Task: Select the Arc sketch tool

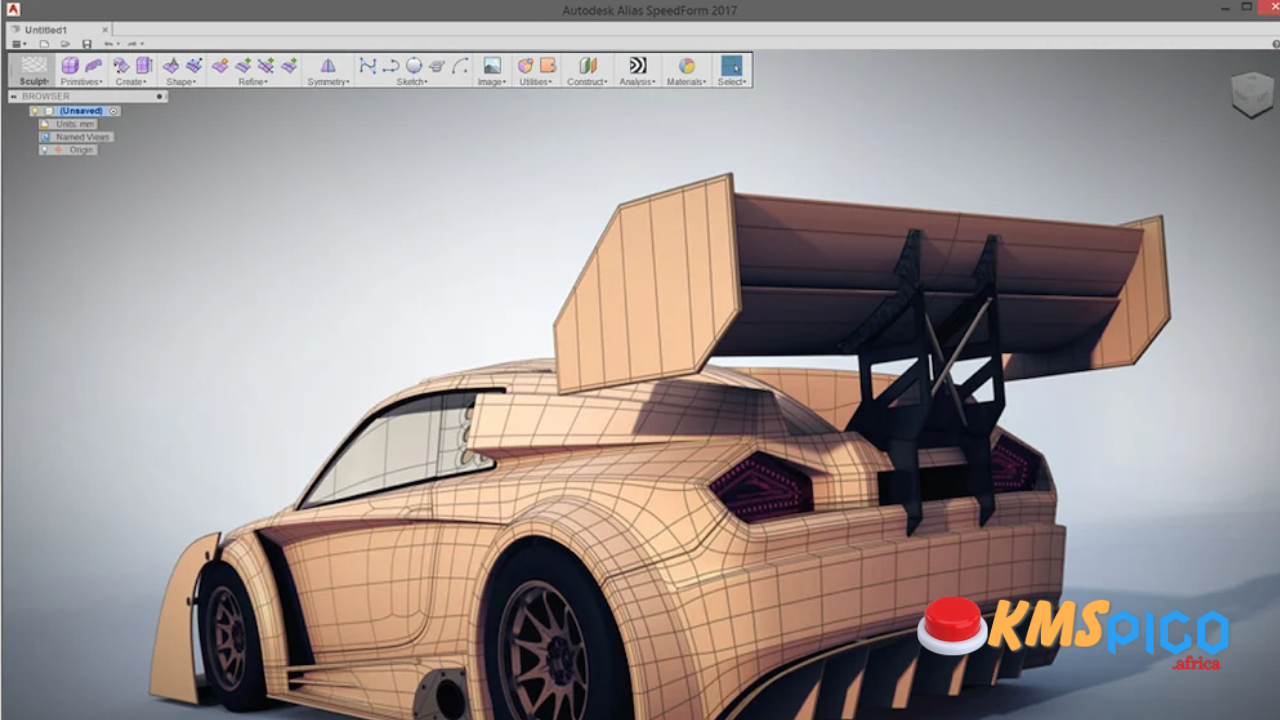Action: click(x=460, y=66)
